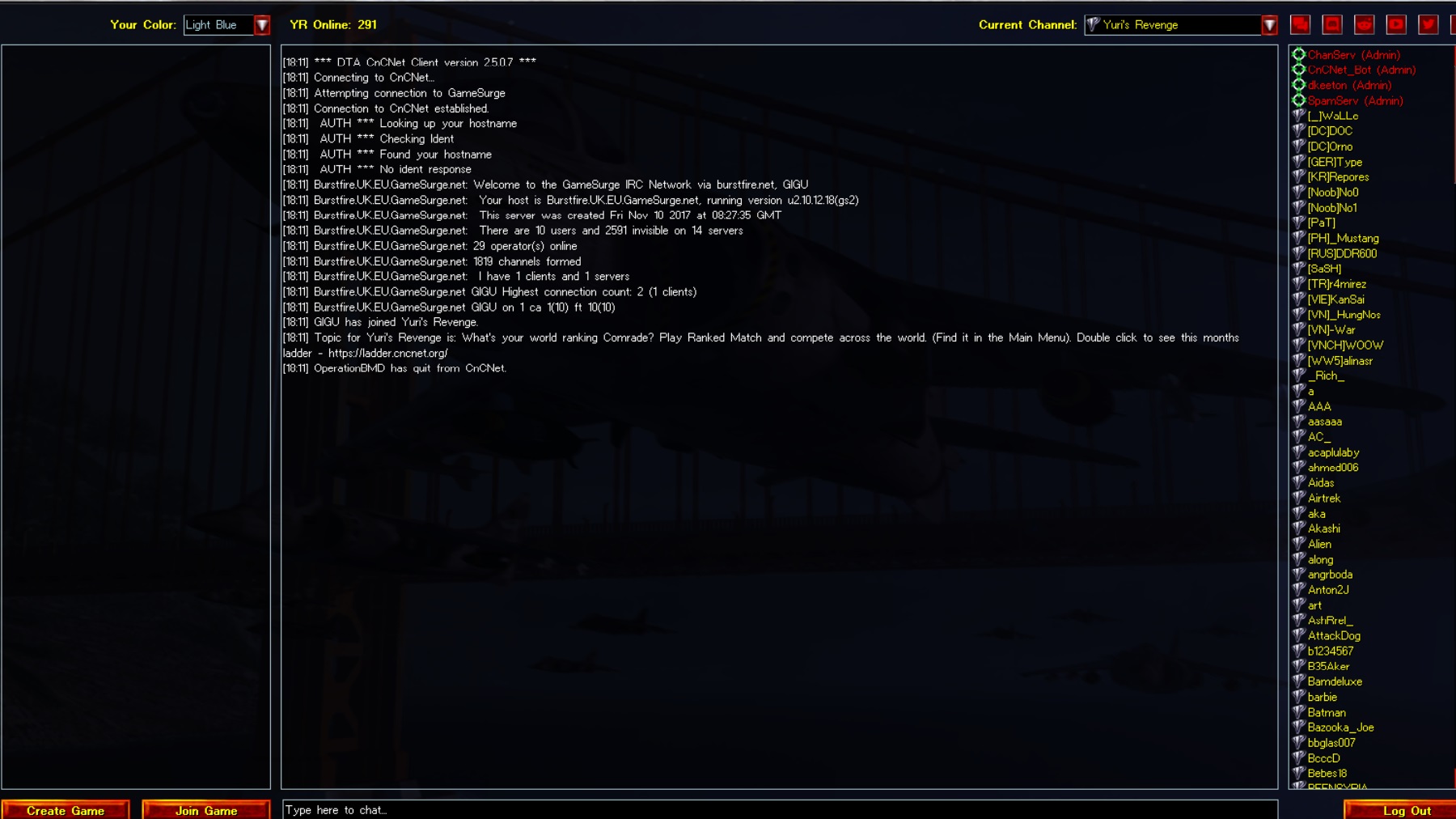1456x819 pixels.
Task: Open the YouTube icon button
Action: tap(1396, 25)
